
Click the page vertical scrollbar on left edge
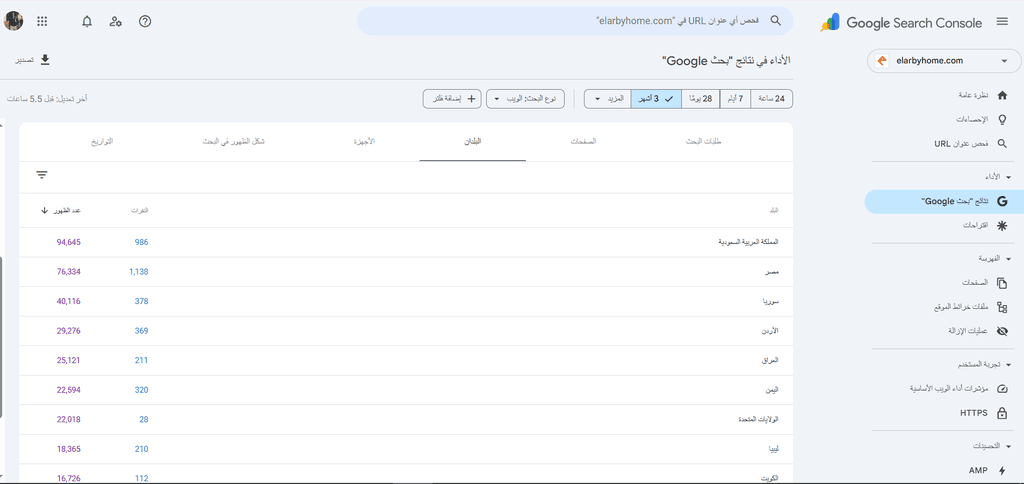2,336
